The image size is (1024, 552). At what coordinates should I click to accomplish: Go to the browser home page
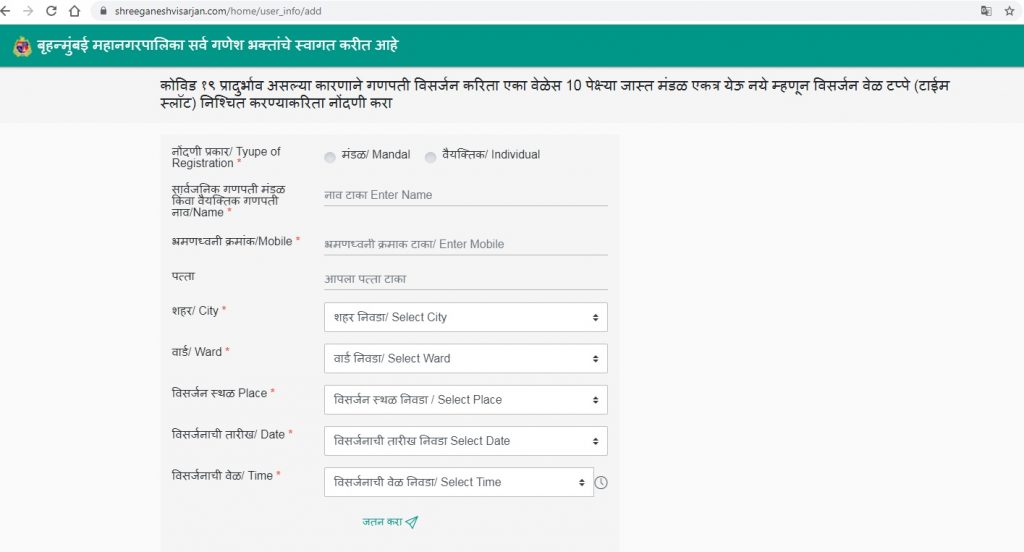[74, 11]
